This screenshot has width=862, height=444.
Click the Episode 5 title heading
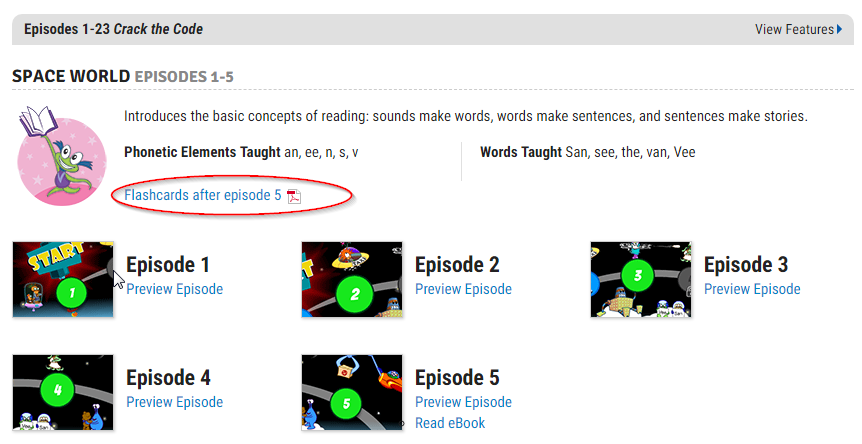pos(457,378)
